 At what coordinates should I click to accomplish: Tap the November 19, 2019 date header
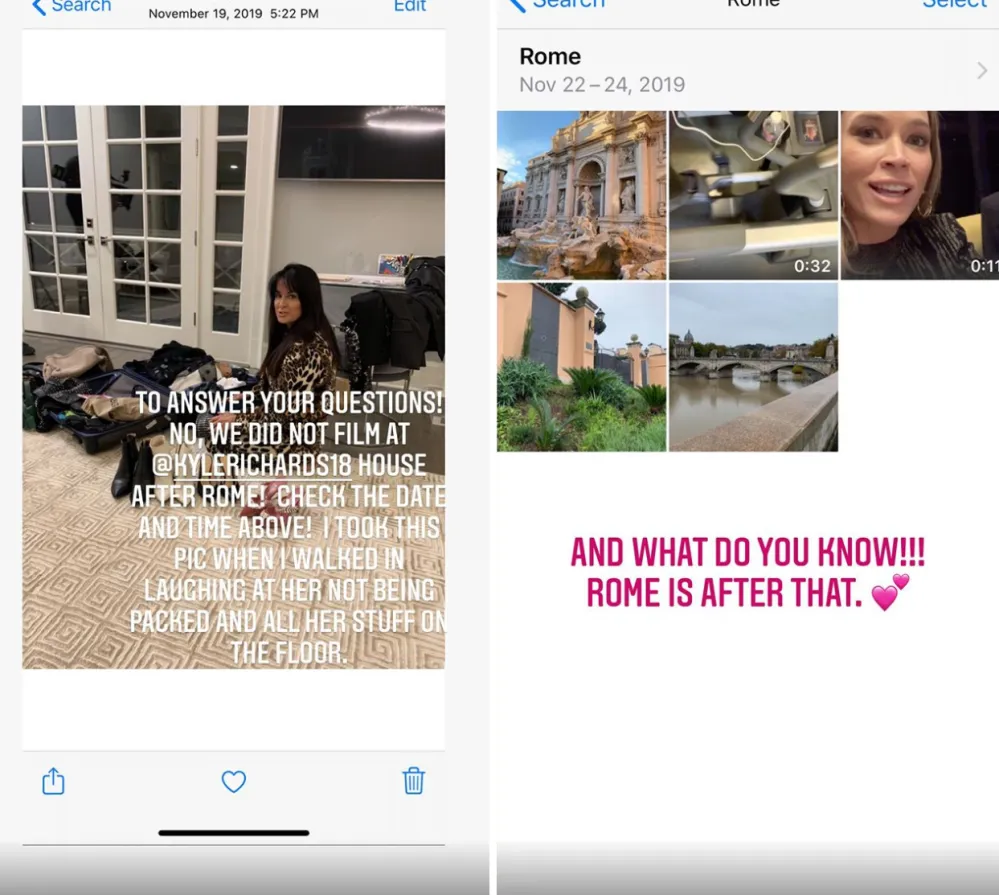(233, 14)
